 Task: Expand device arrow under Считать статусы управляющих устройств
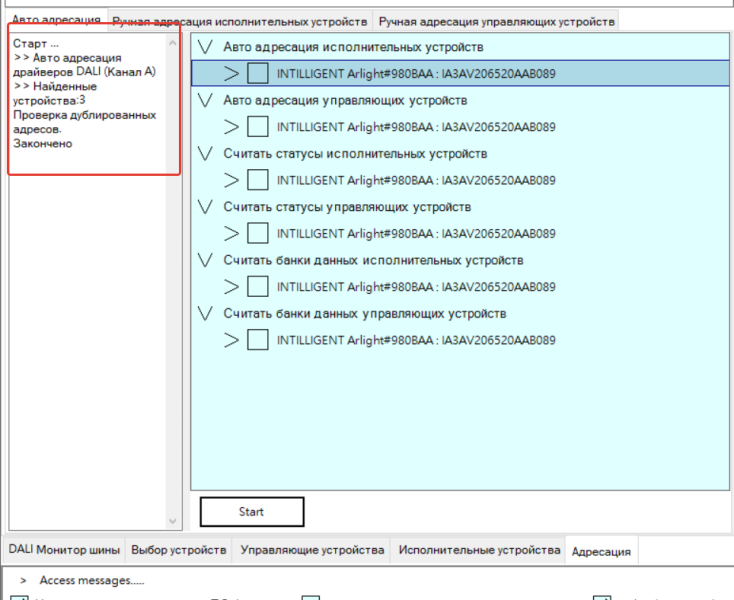(x=231, y=234)
